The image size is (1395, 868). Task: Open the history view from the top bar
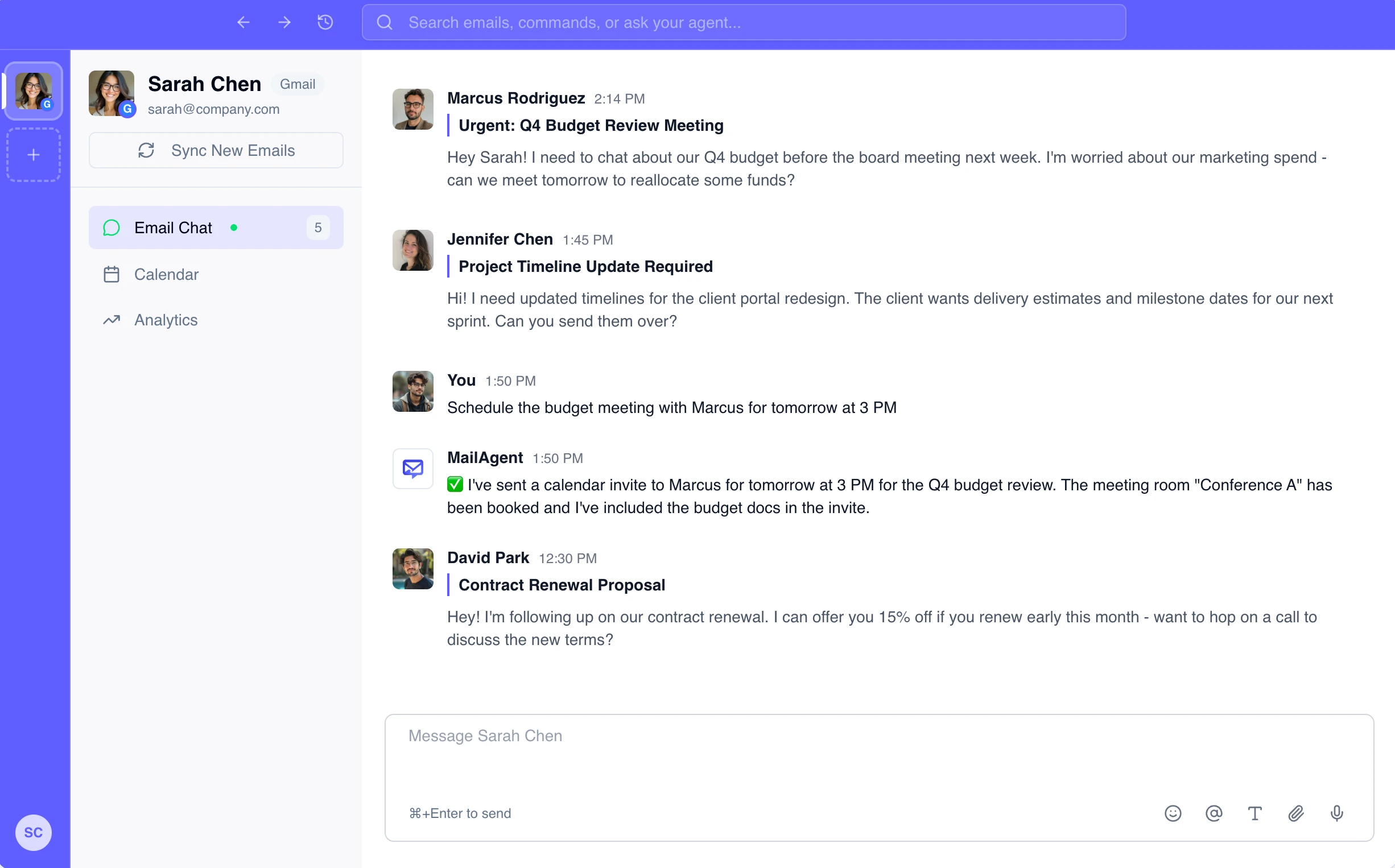coord(325,22)
